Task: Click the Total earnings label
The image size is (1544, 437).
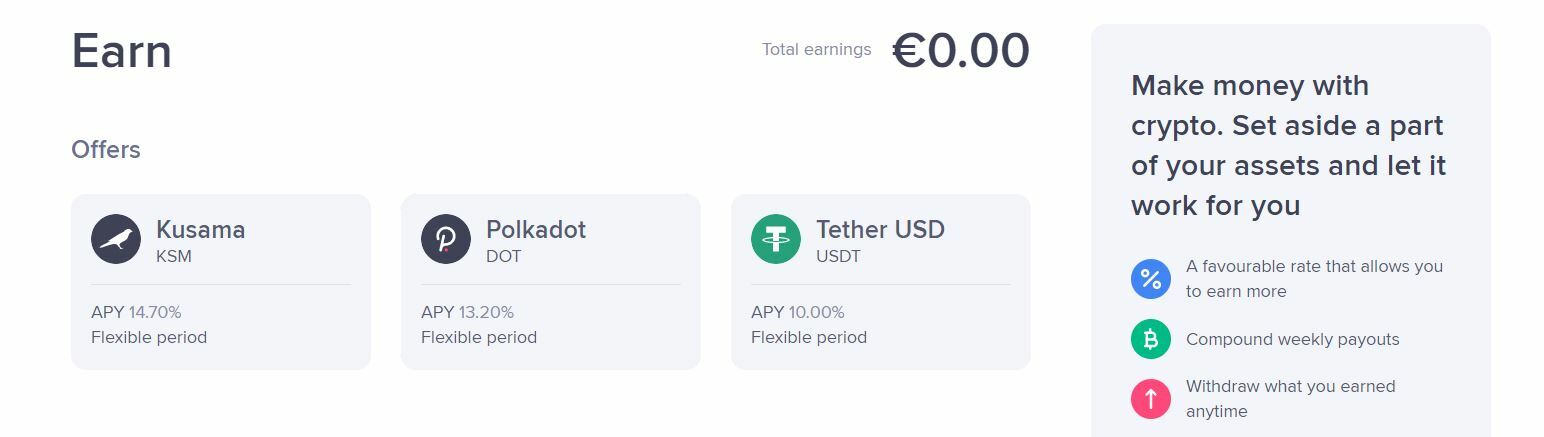Action: point(816,49)
